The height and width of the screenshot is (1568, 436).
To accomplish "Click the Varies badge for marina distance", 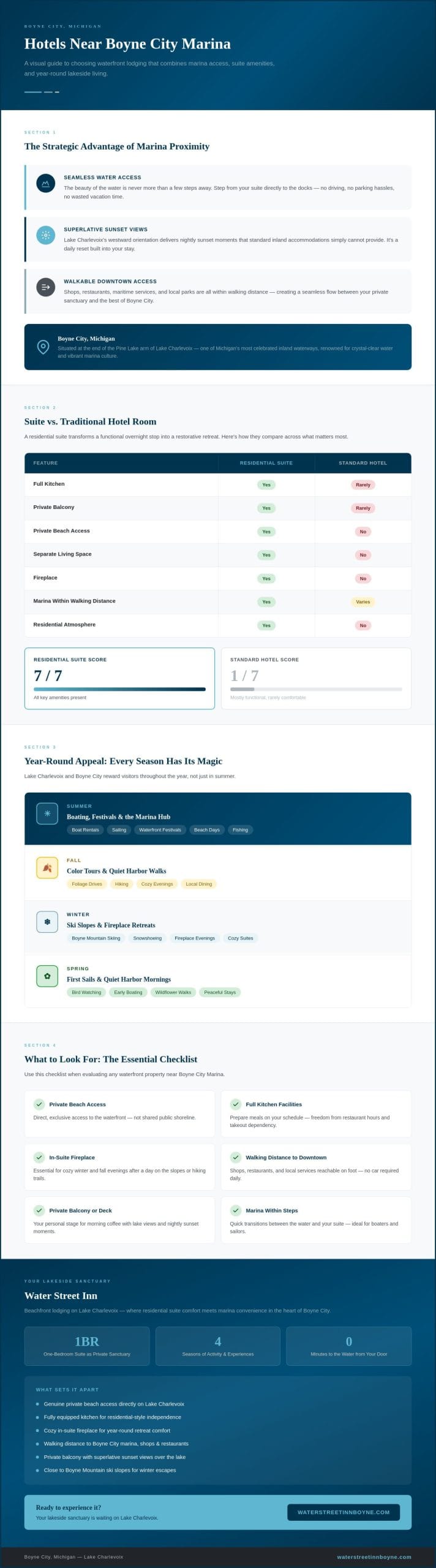I will tap(363, 602).
